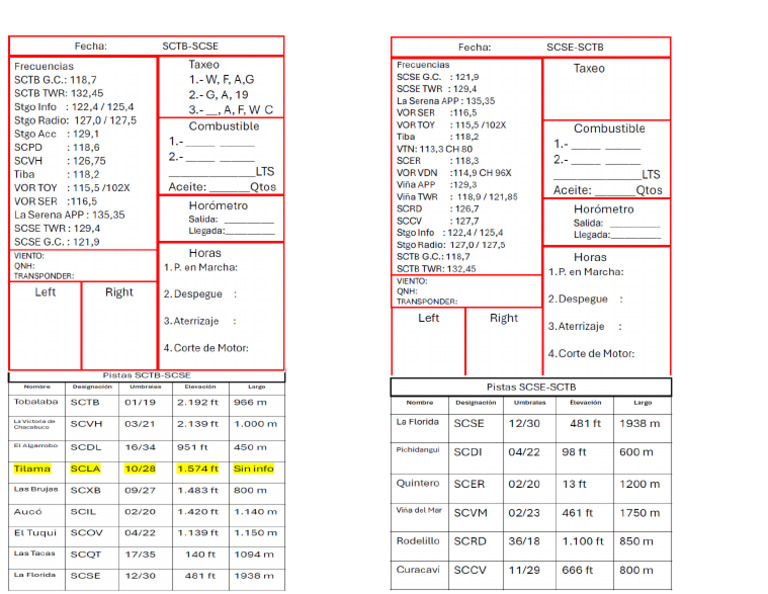Click taxi route 2.- G, A, 19

(218, 95)
